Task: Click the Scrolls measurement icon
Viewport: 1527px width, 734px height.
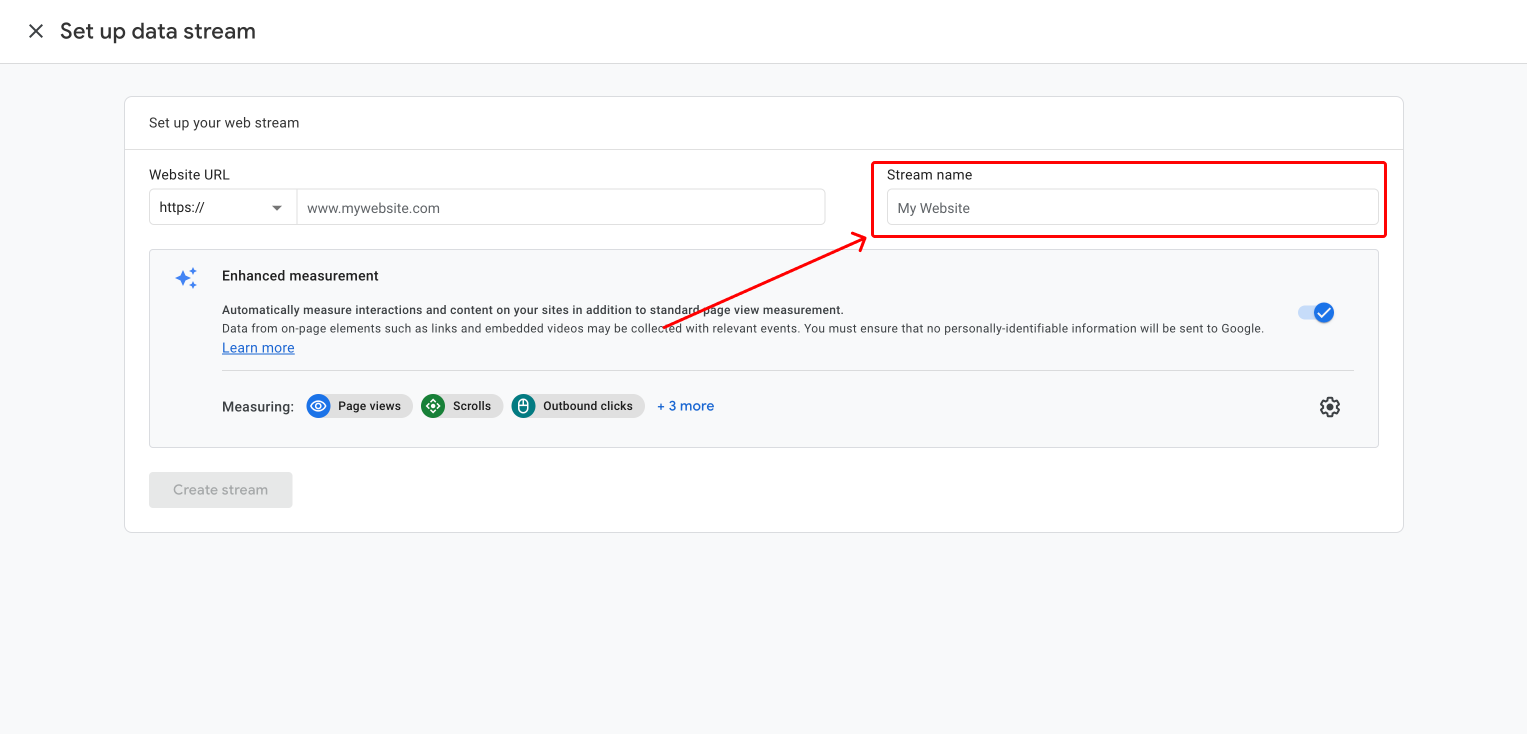Action: pos(433,406)
